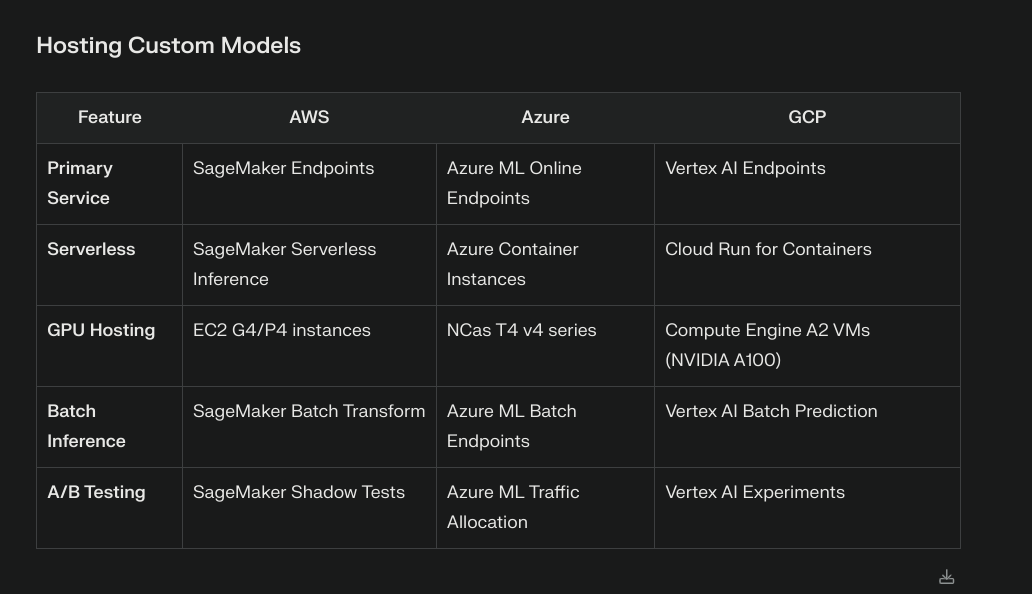This screenshot has height=594, width=1032.
Task: Select the SageMaker Serverless Inference cell
Action: click(x=309, y=265)
